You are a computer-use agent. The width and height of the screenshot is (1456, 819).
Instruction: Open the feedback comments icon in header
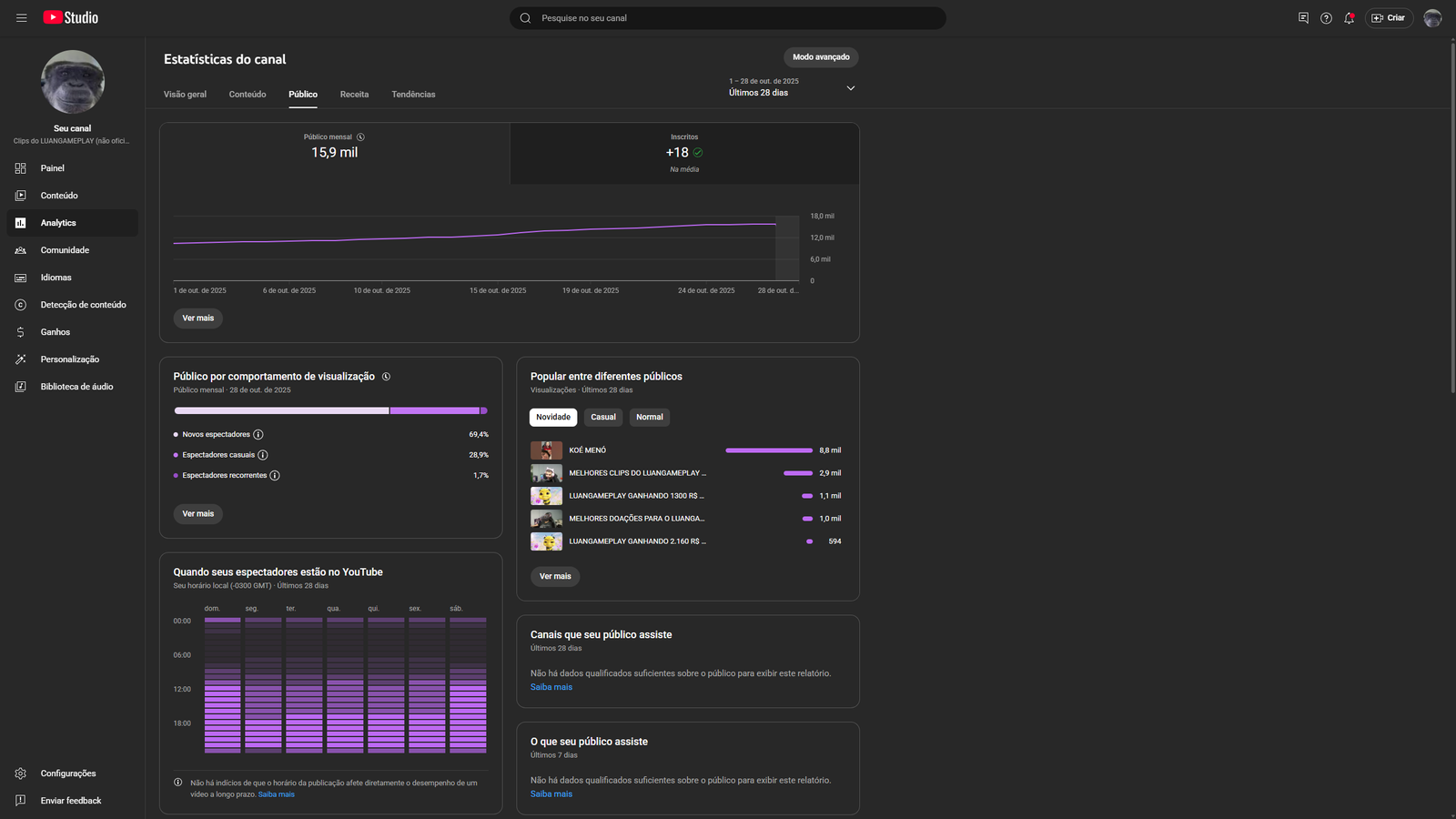[x=1303, y=18]
